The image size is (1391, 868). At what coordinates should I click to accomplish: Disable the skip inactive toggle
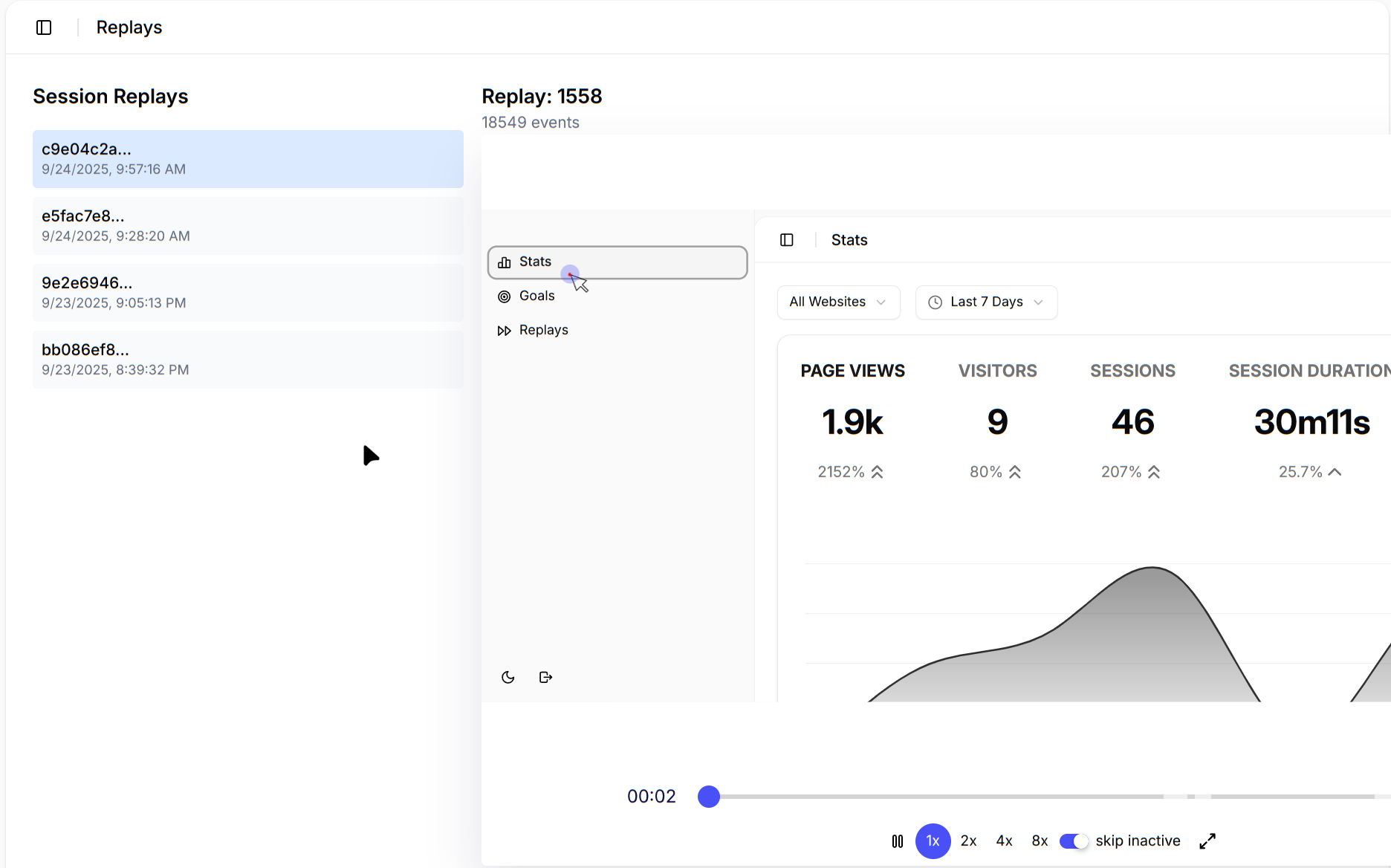pos(1074,841)
